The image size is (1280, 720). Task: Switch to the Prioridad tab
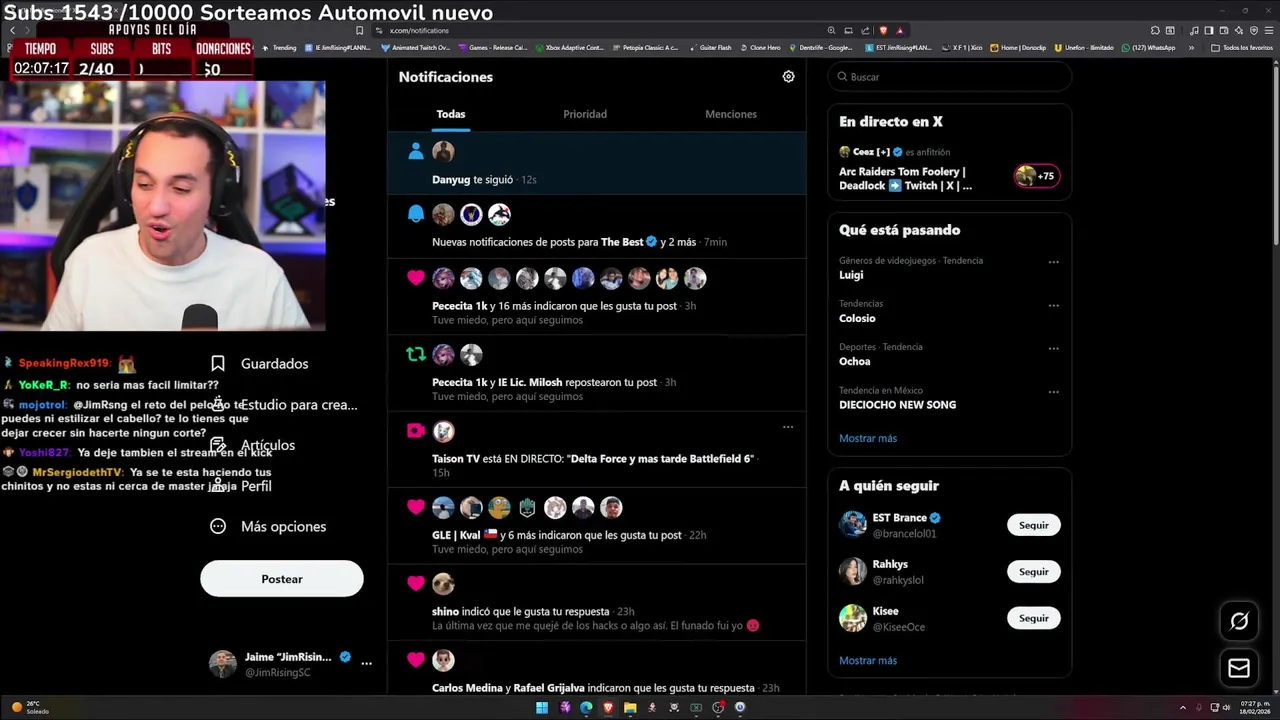click(x=585, y=114)
